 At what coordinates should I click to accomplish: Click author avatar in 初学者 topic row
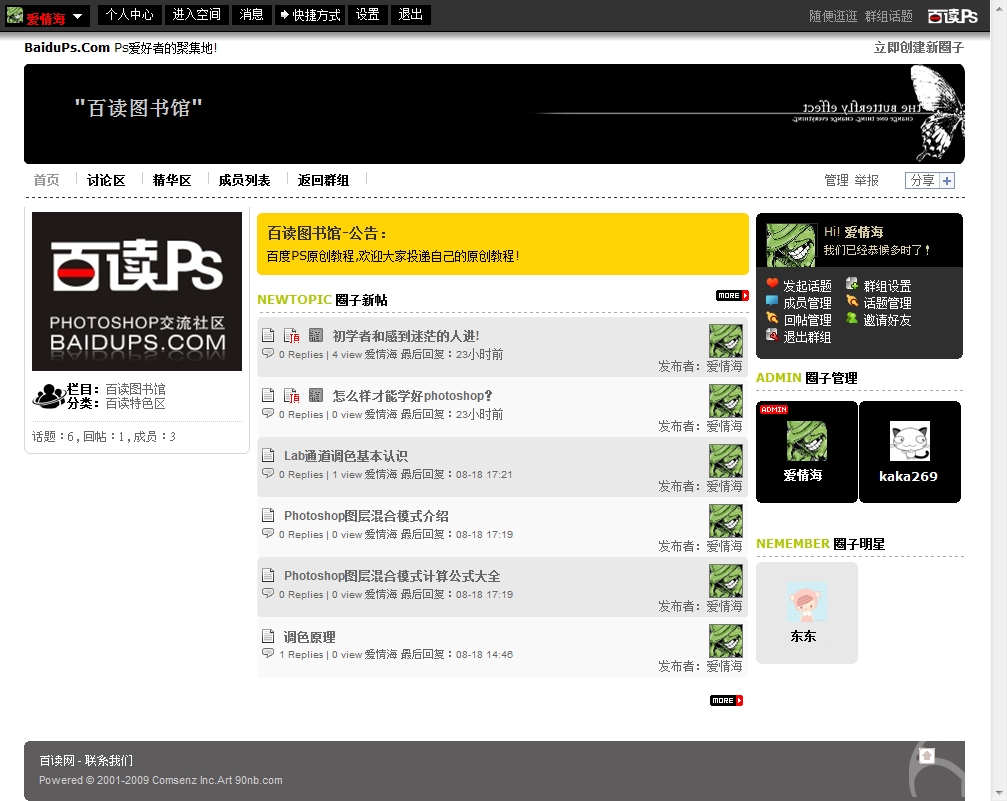pos(726,341)
